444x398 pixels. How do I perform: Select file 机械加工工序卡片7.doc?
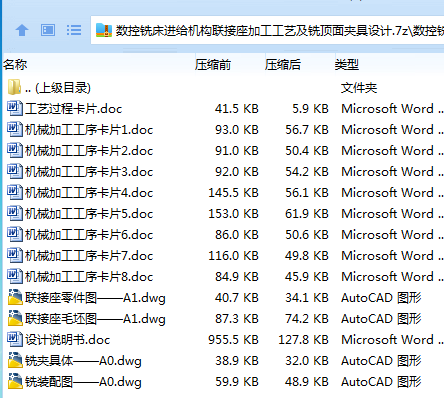(x=89, y=256)
